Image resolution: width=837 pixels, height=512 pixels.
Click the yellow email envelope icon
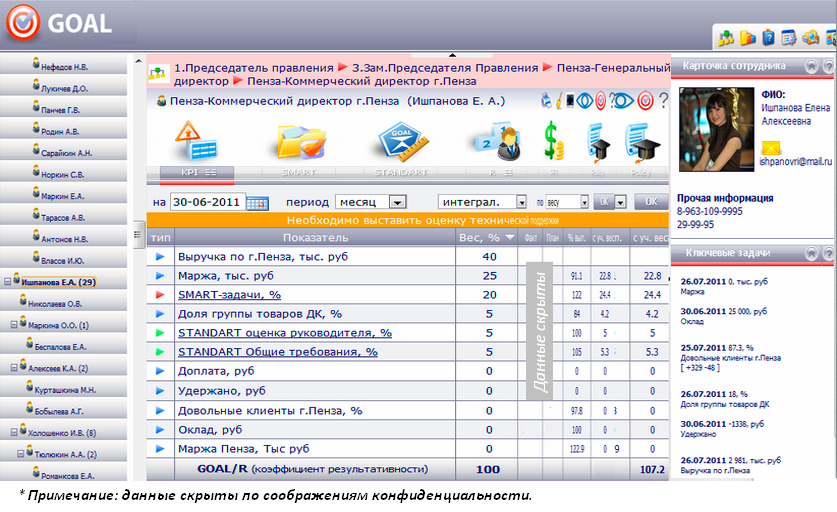click(771, 148)
